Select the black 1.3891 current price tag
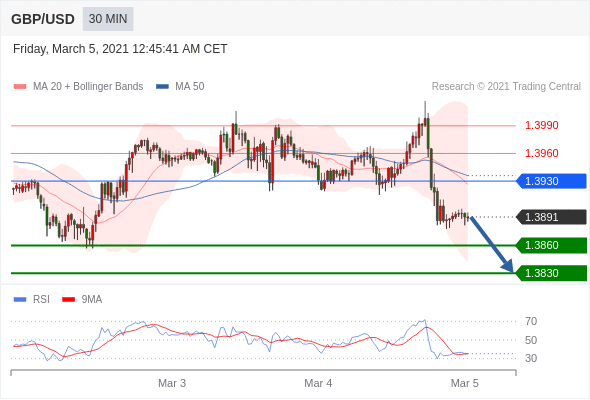This screenshot has height=400, width=590. [552, 217]
